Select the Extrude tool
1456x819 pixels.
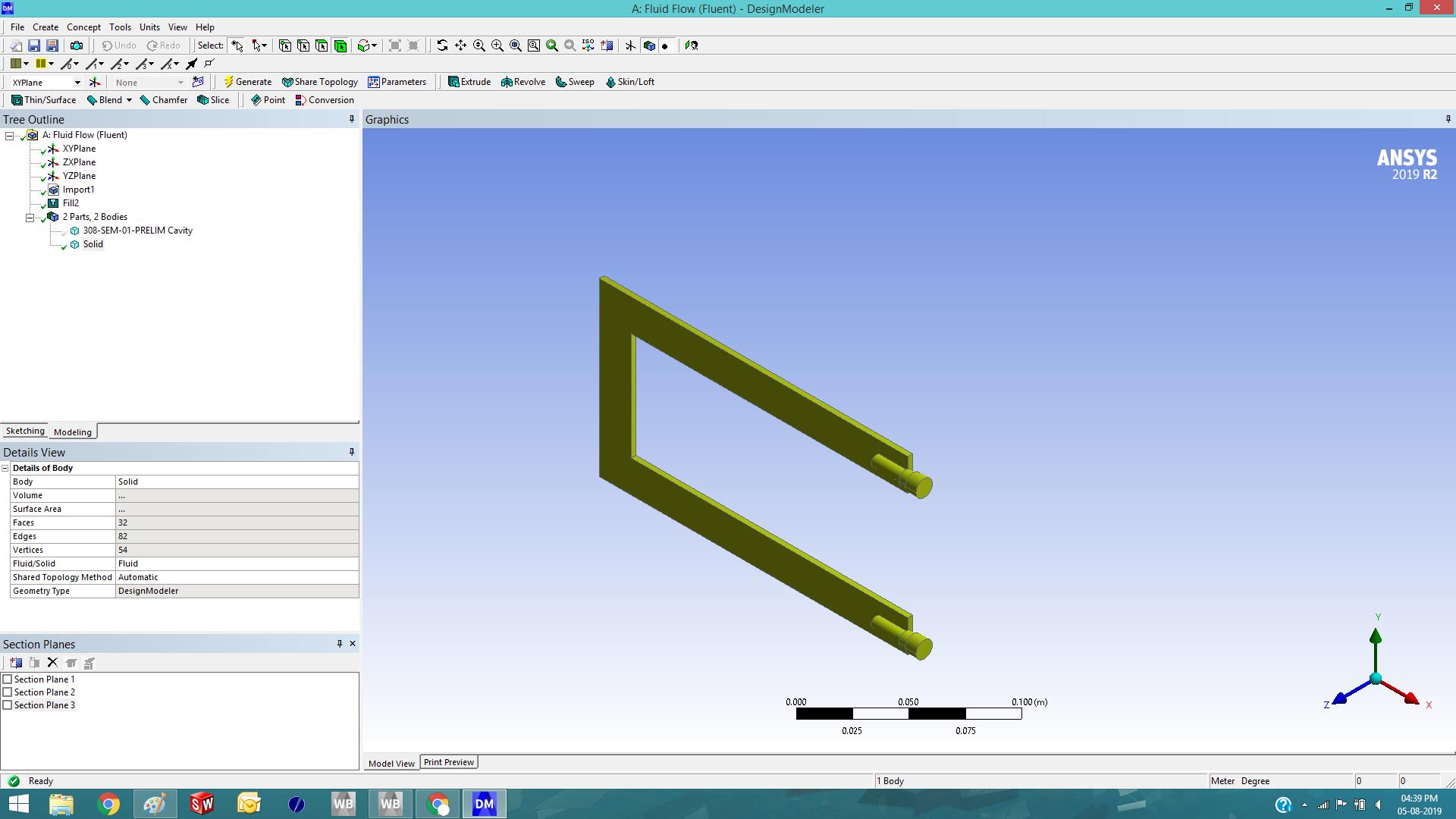click(x=469, y=82)
